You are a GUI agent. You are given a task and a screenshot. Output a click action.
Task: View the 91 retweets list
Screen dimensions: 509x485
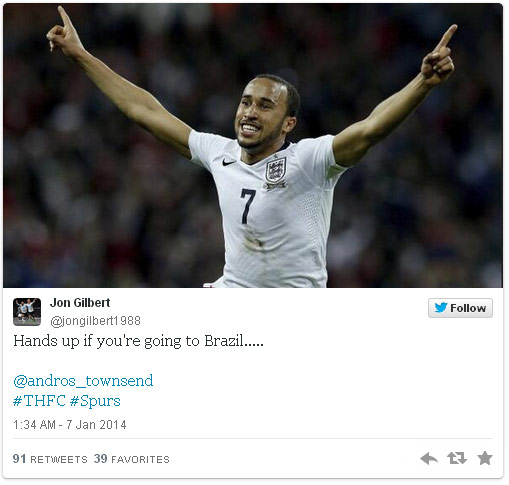click(50, 459)
